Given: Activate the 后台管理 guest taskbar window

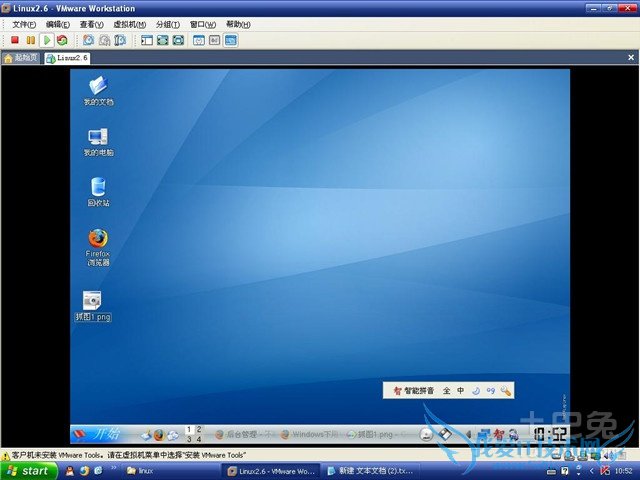Looking at the screenshot, I should pyautogui.click(x=245, y=435).
